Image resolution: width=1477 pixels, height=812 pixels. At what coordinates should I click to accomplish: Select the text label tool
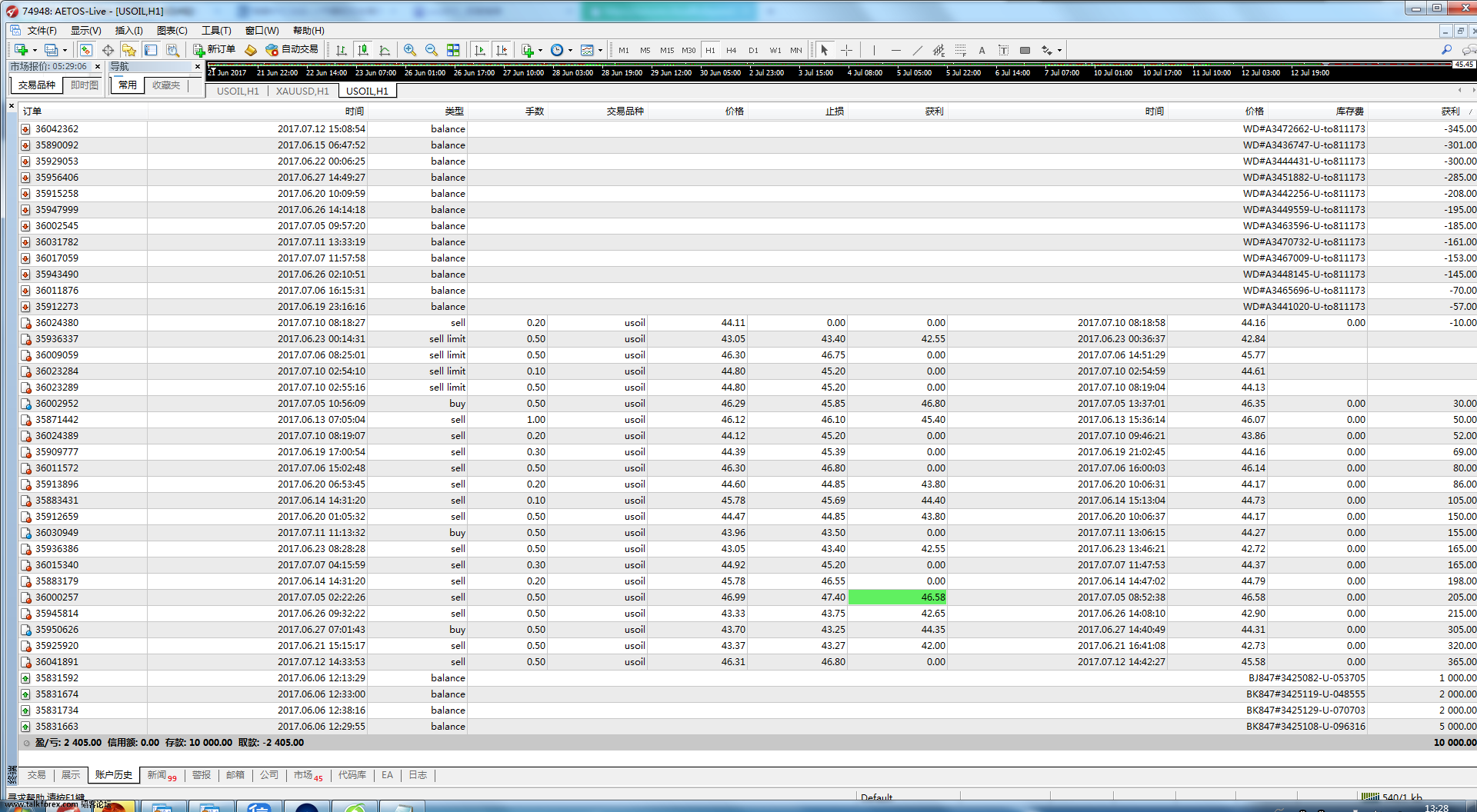click(x=1003, y=50)
